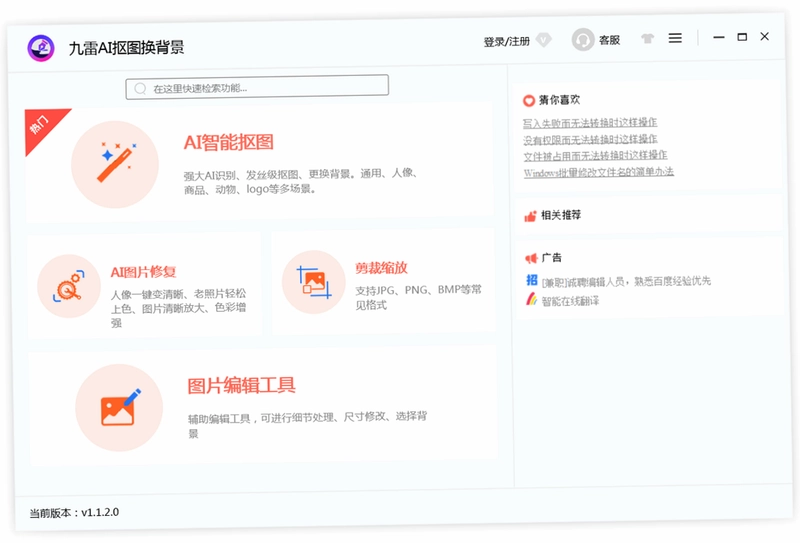The height and width of the screenshot is (543, 800).
Task: Click the blue 招 recruitment icon
Action: click(x=532, y=280)
